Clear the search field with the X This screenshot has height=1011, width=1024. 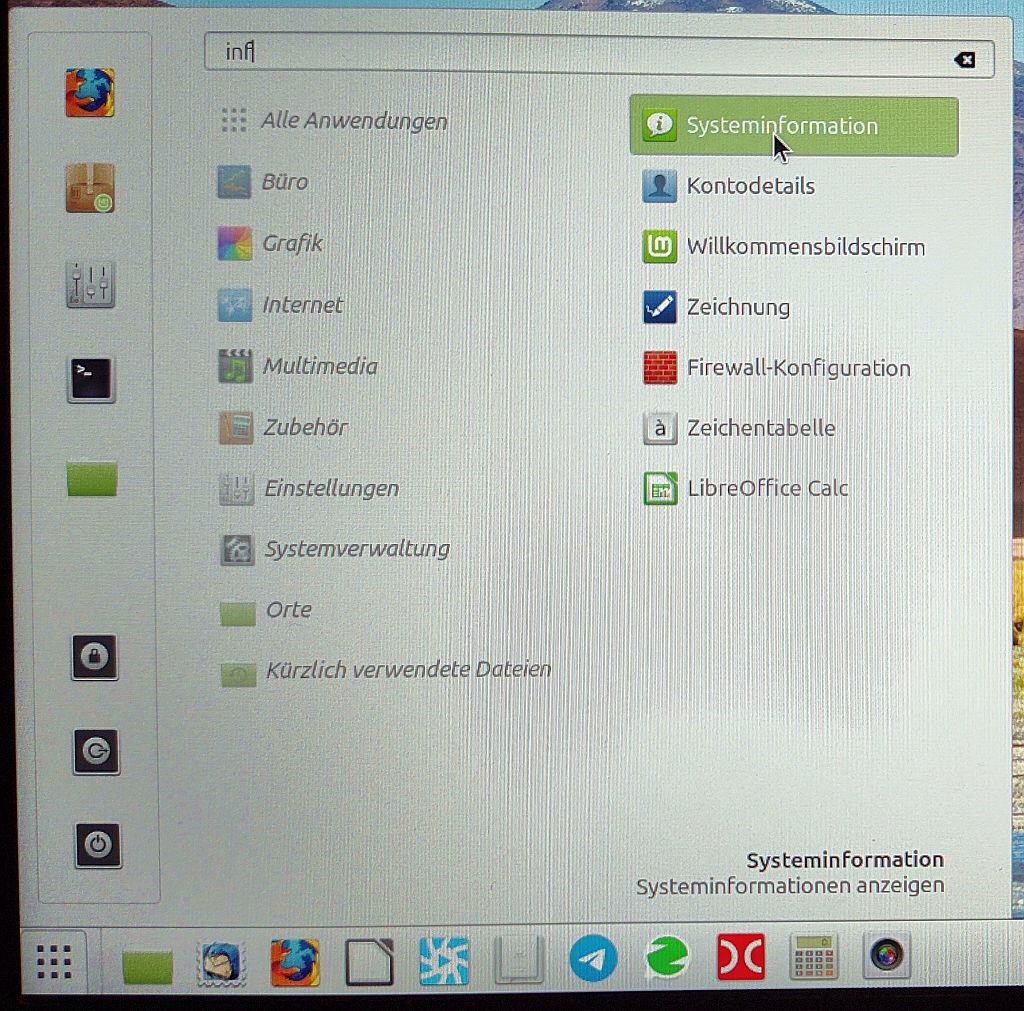click(963, 60)
